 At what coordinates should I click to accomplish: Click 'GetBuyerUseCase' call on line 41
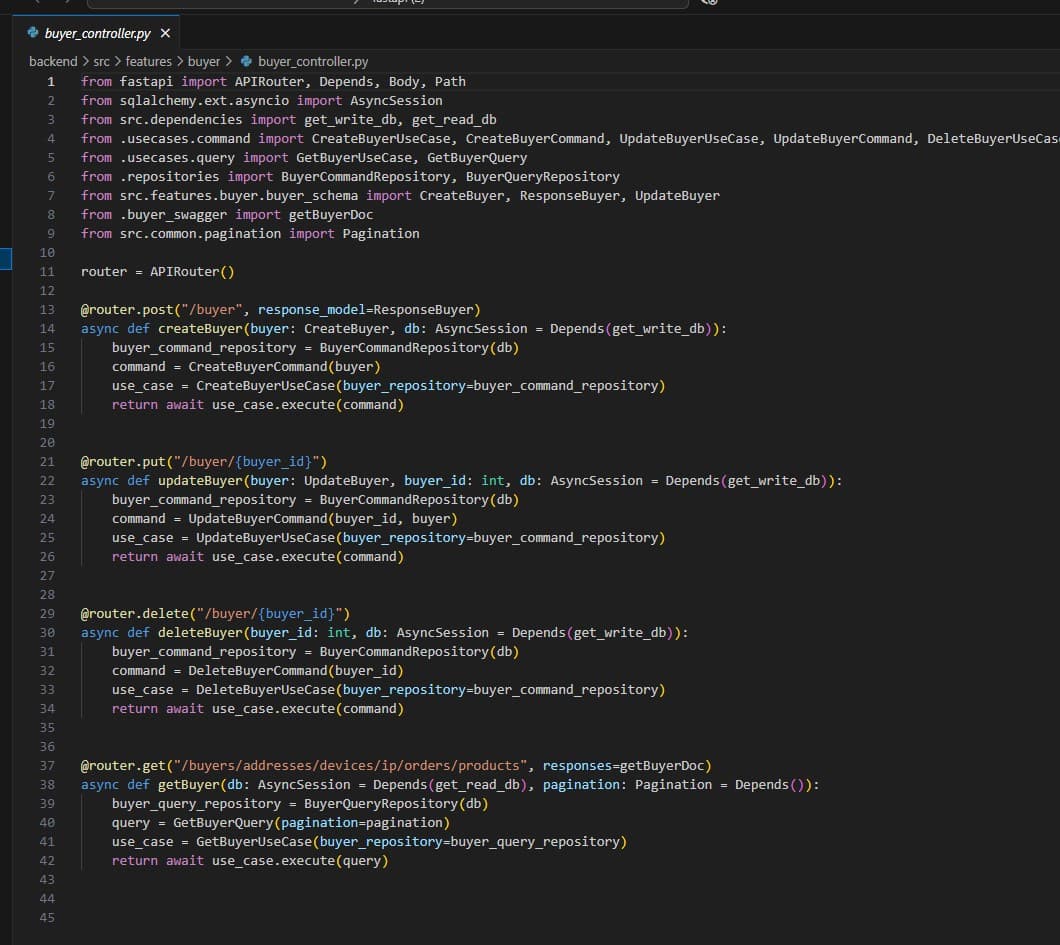(254, 842)
